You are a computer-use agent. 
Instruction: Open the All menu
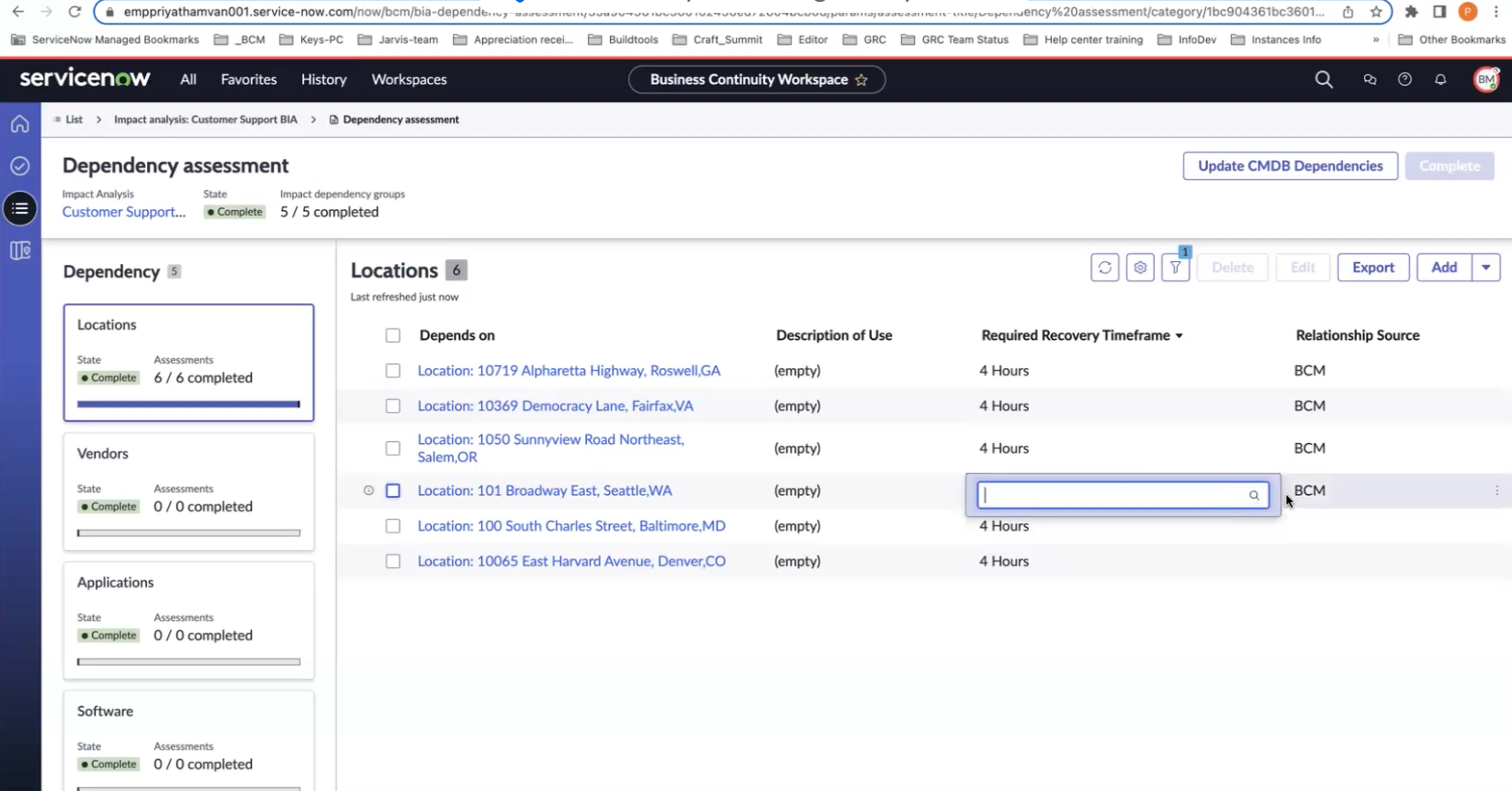(188, 79)
